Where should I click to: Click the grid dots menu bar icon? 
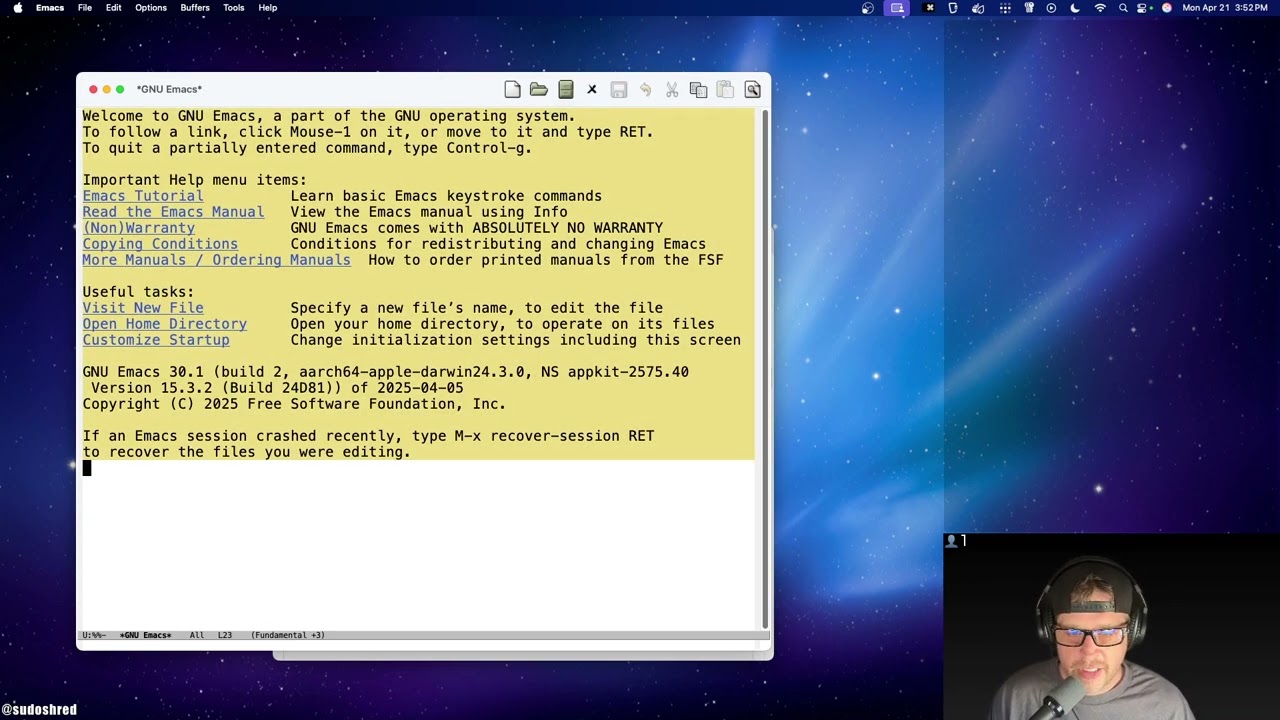pos(1005,8)
